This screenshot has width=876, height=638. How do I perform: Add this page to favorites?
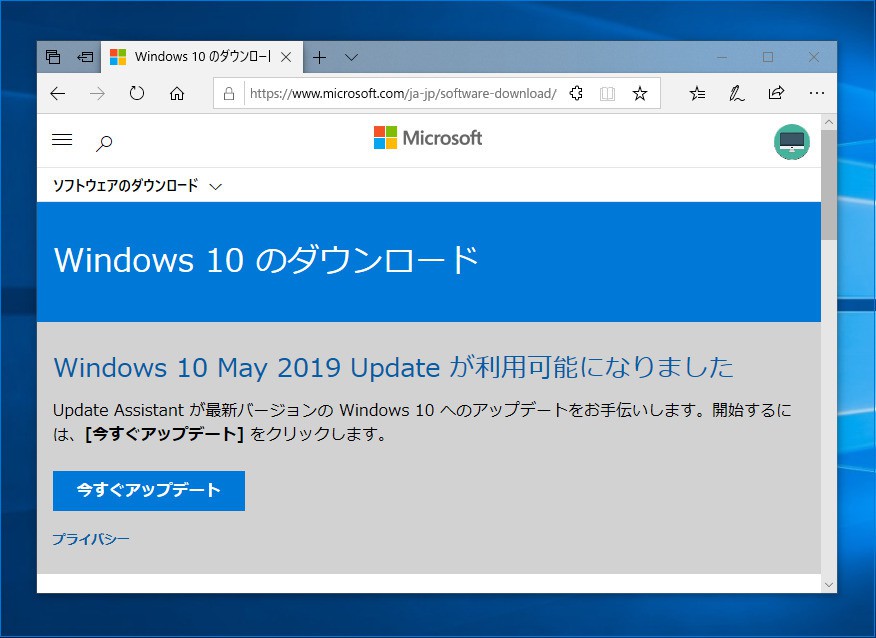point(640,93)
